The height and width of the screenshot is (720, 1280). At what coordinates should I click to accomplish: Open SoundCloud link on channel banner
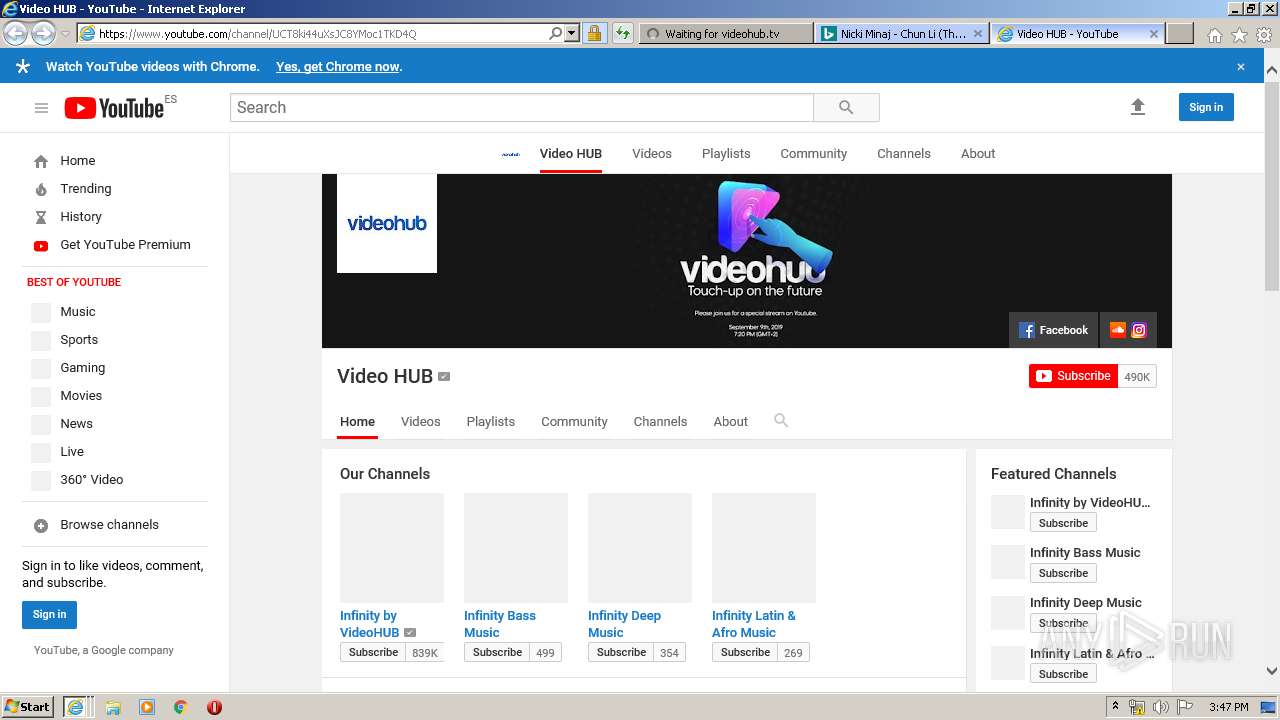pos(1118,329)
